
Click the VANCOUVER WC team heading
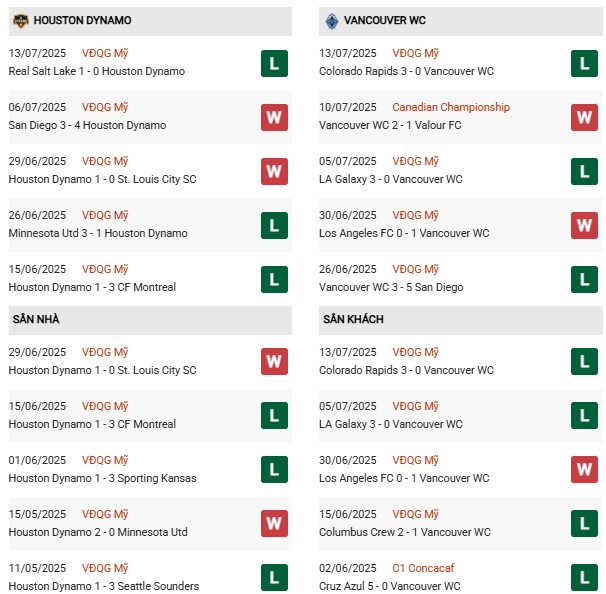[x=385, y=20]
